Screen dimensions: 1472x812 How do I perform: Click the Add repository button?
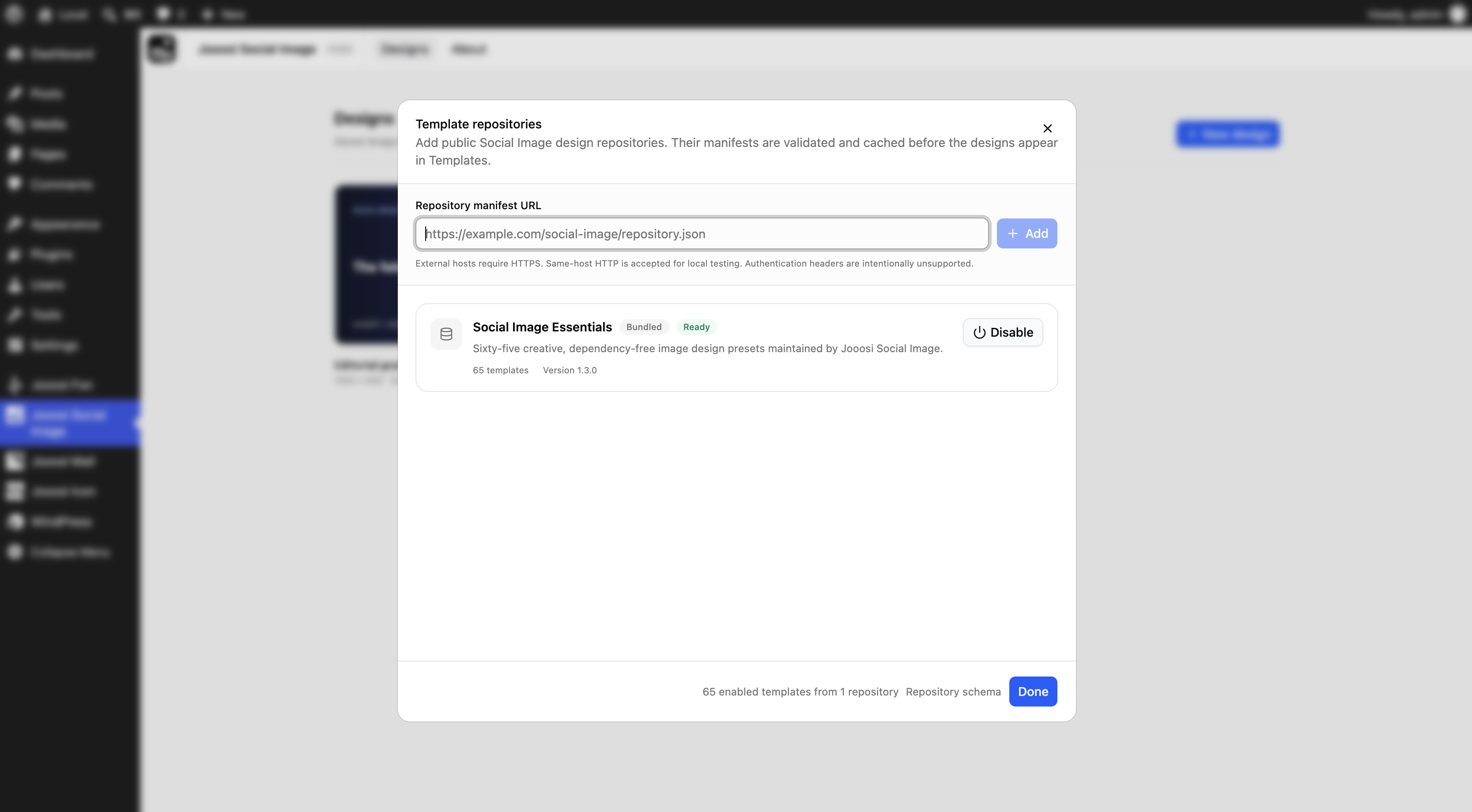(x=1027, y=233)
